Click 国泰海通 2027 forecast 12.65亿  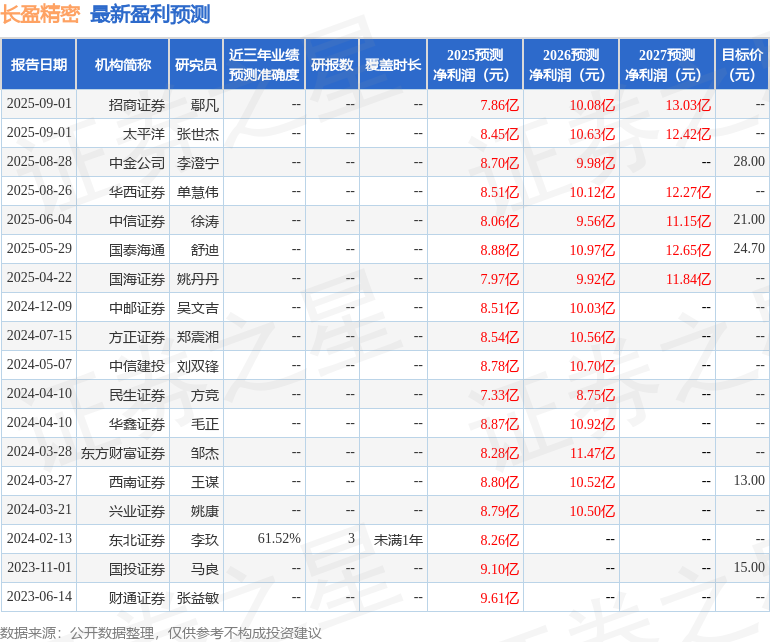(688, 250)
